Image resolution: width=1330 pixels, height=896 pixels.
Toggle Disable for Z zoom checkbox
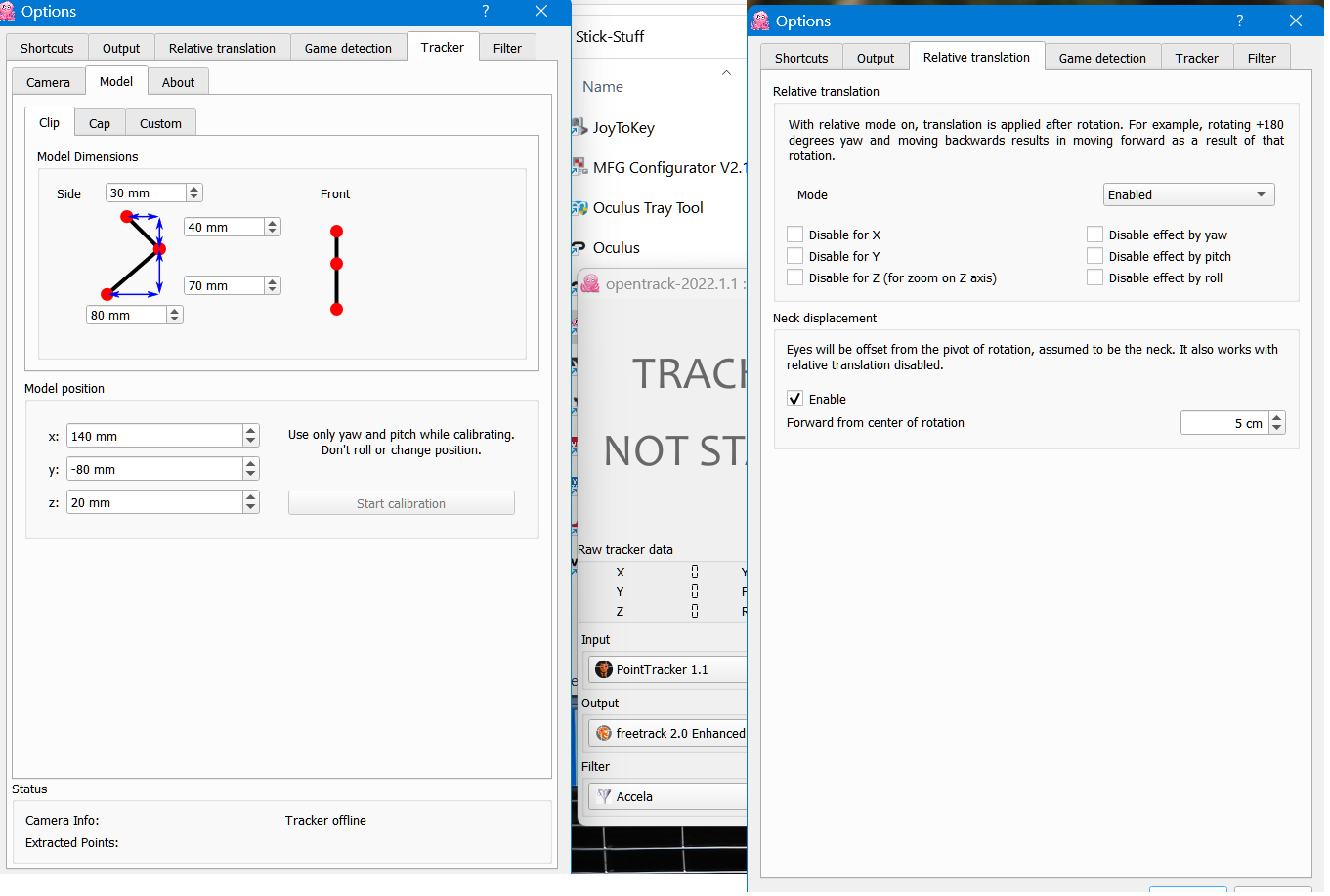(x=795, y=277)
